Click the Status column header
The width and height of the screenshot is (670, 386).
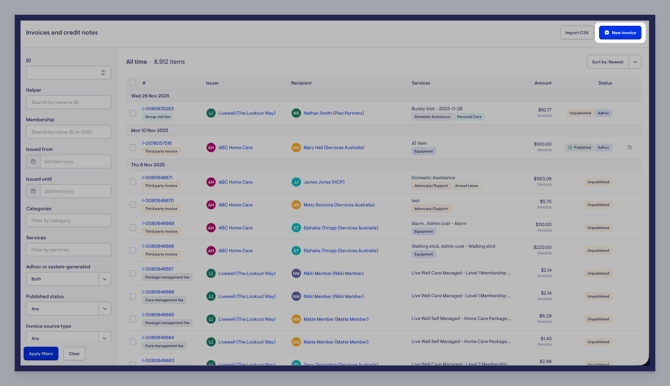pos(605,83)
